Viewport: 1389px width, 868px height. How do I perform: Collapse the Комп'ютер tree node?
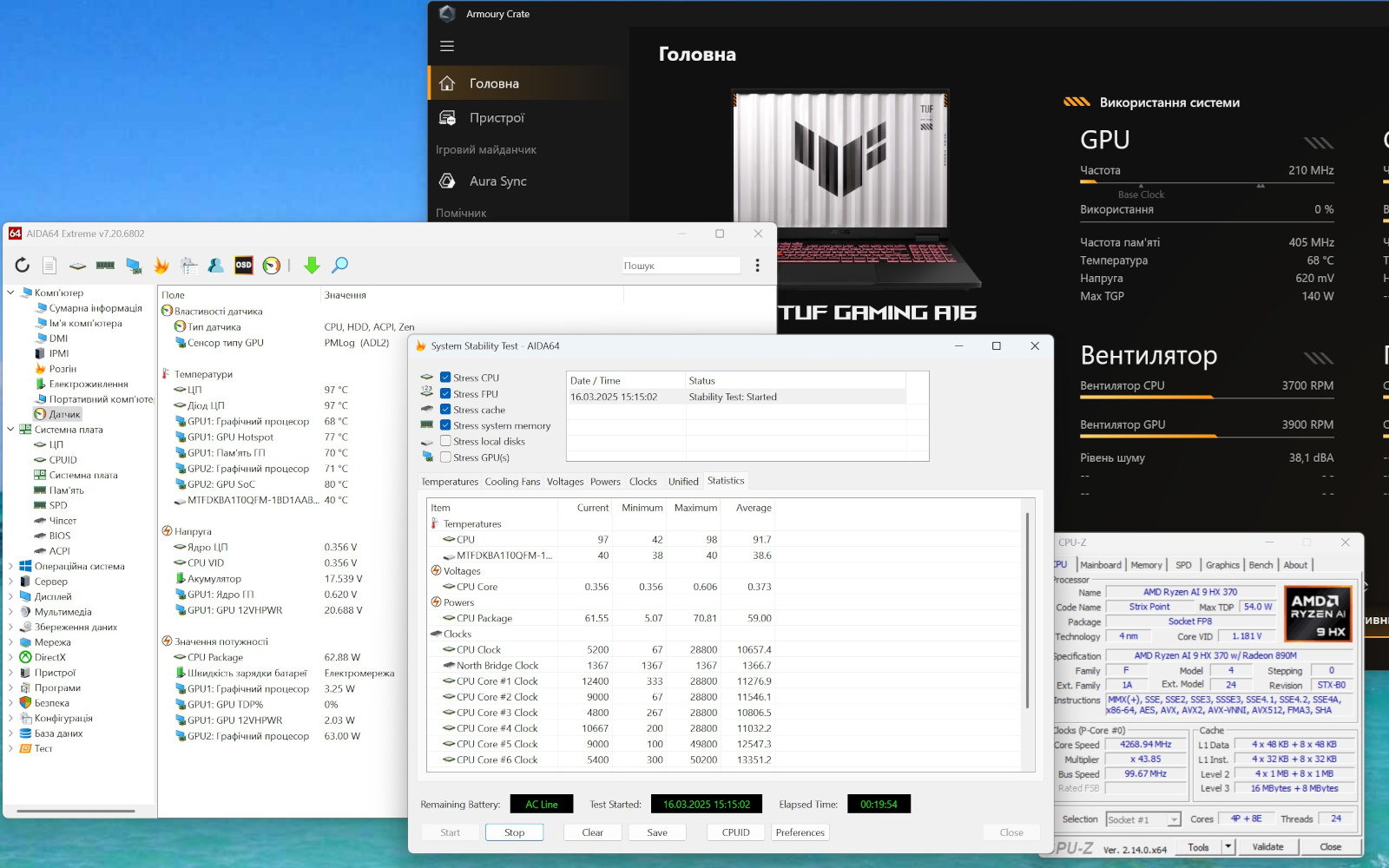(11, 293)
